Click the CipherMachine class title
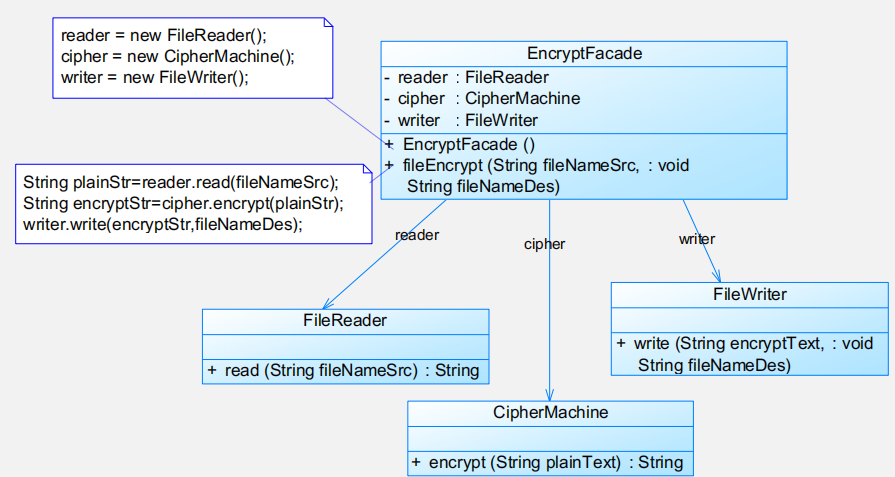The image size is (895, 477). click(550, 413)
